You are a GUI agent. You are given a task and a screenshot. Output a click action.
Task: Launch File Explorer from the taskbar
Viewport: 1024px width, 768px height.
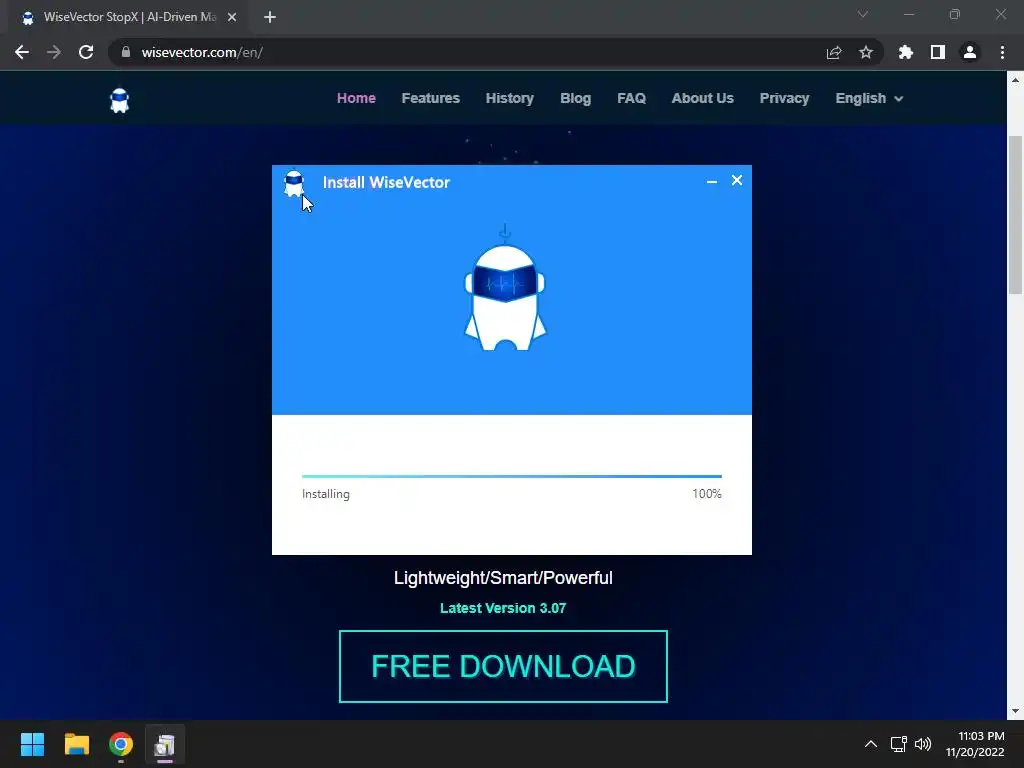[76, 744]
